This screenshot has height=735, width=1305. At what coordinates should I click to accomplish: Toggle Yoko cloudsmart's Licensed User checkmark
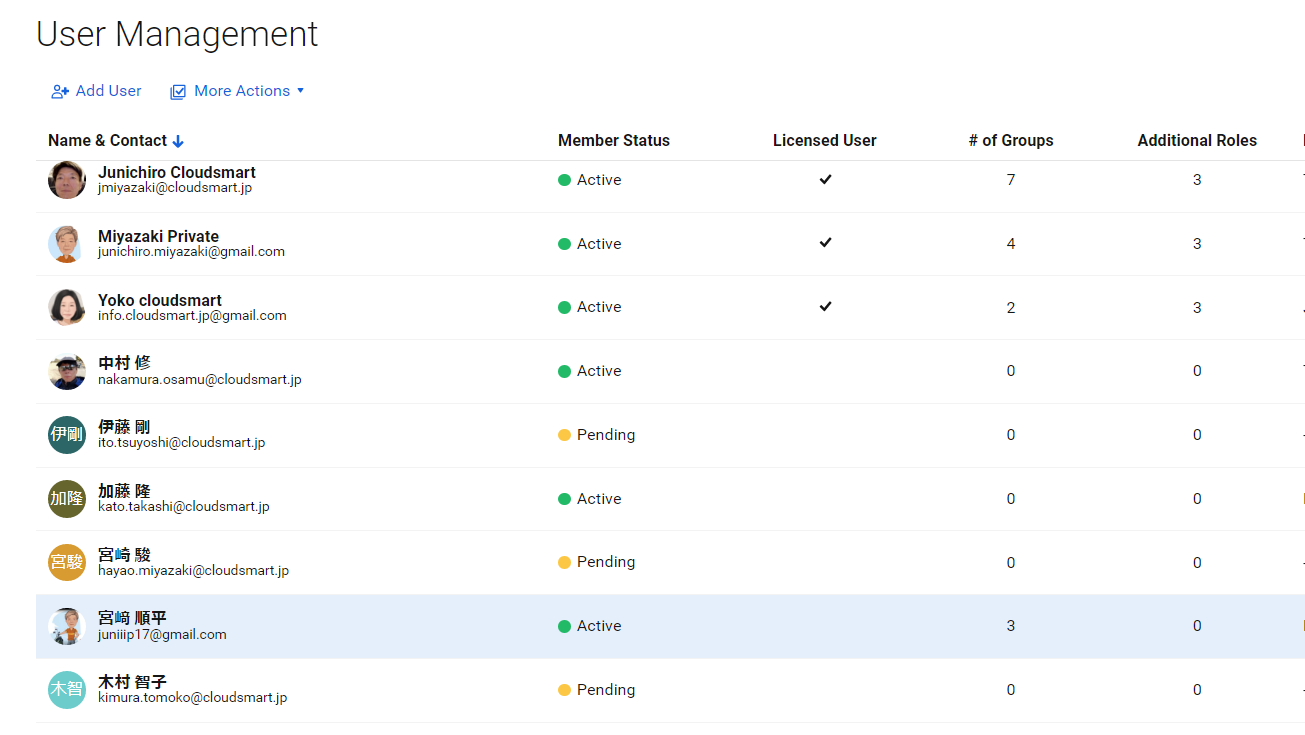[x=825, y=306]
